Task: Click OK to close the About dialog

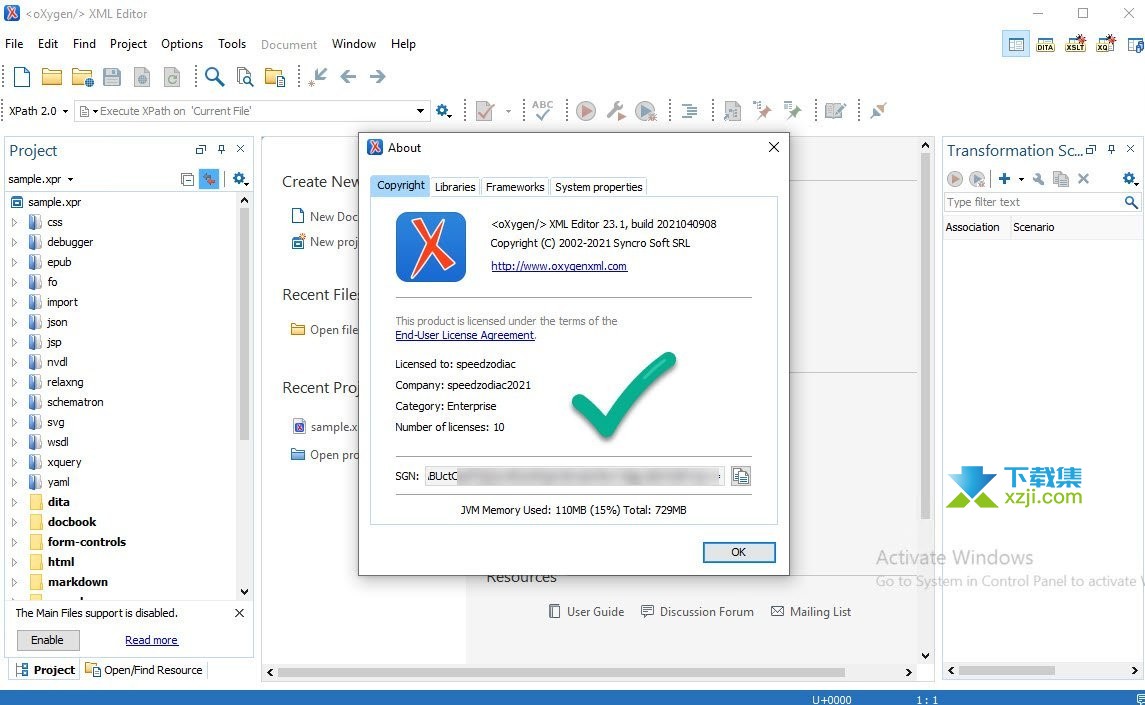Action: pyautogui.click(x=739, y=552)
